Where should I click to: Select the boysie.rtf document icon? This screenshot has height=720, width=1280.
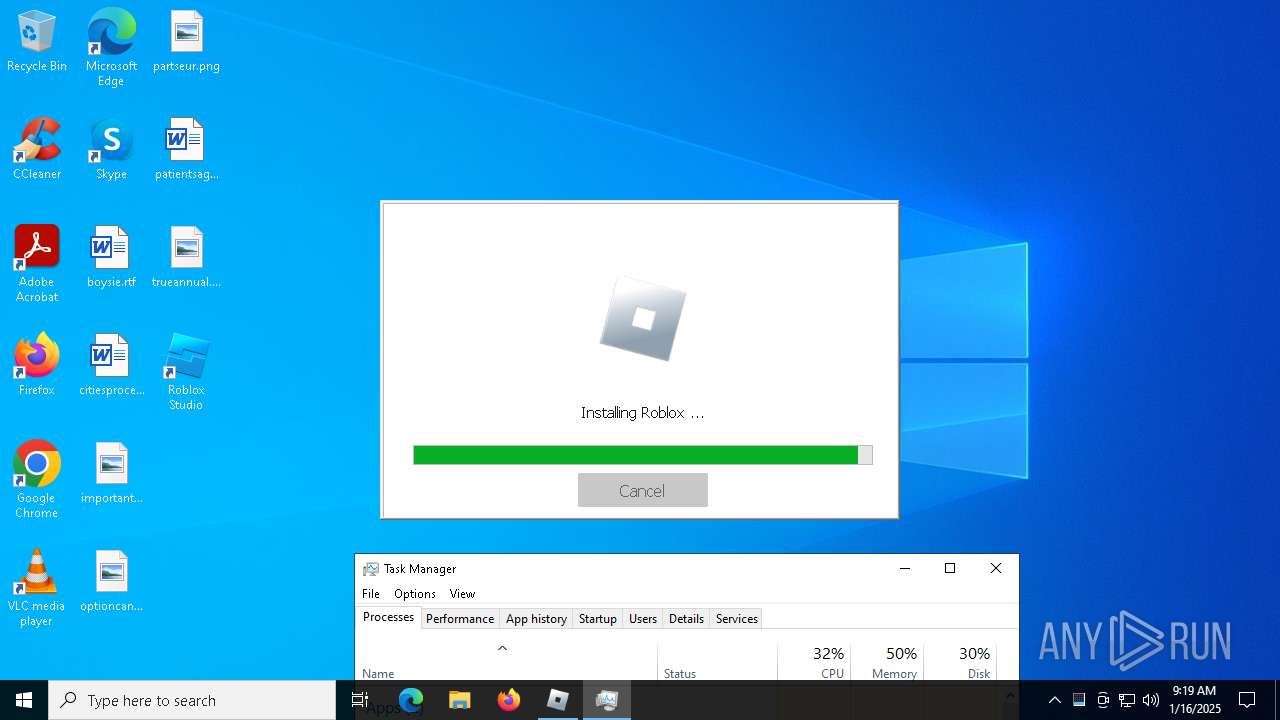(111, 258)
